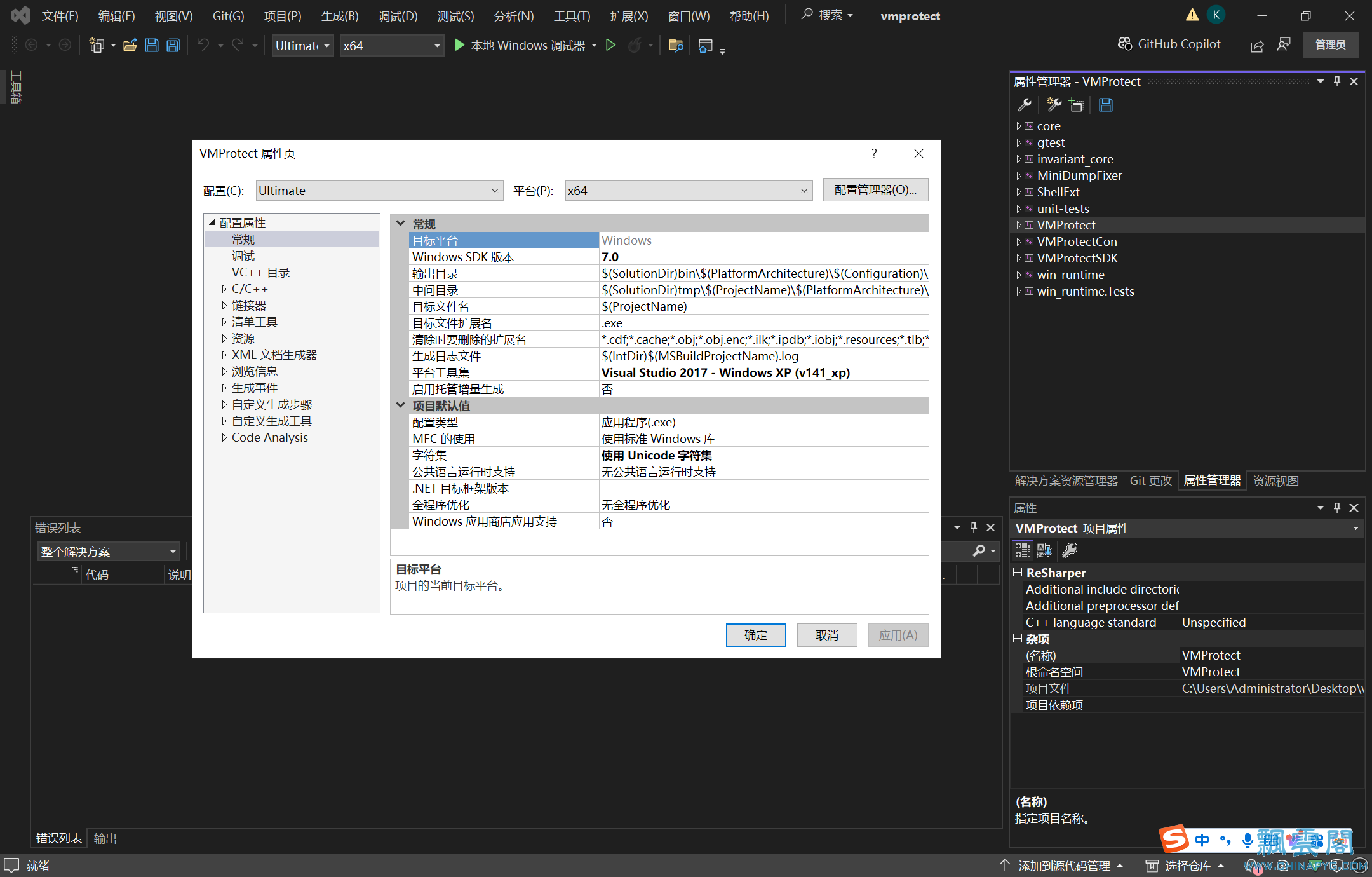Switch to 输出 tab at bottom

pyautogui.click(x=105, y=838)
